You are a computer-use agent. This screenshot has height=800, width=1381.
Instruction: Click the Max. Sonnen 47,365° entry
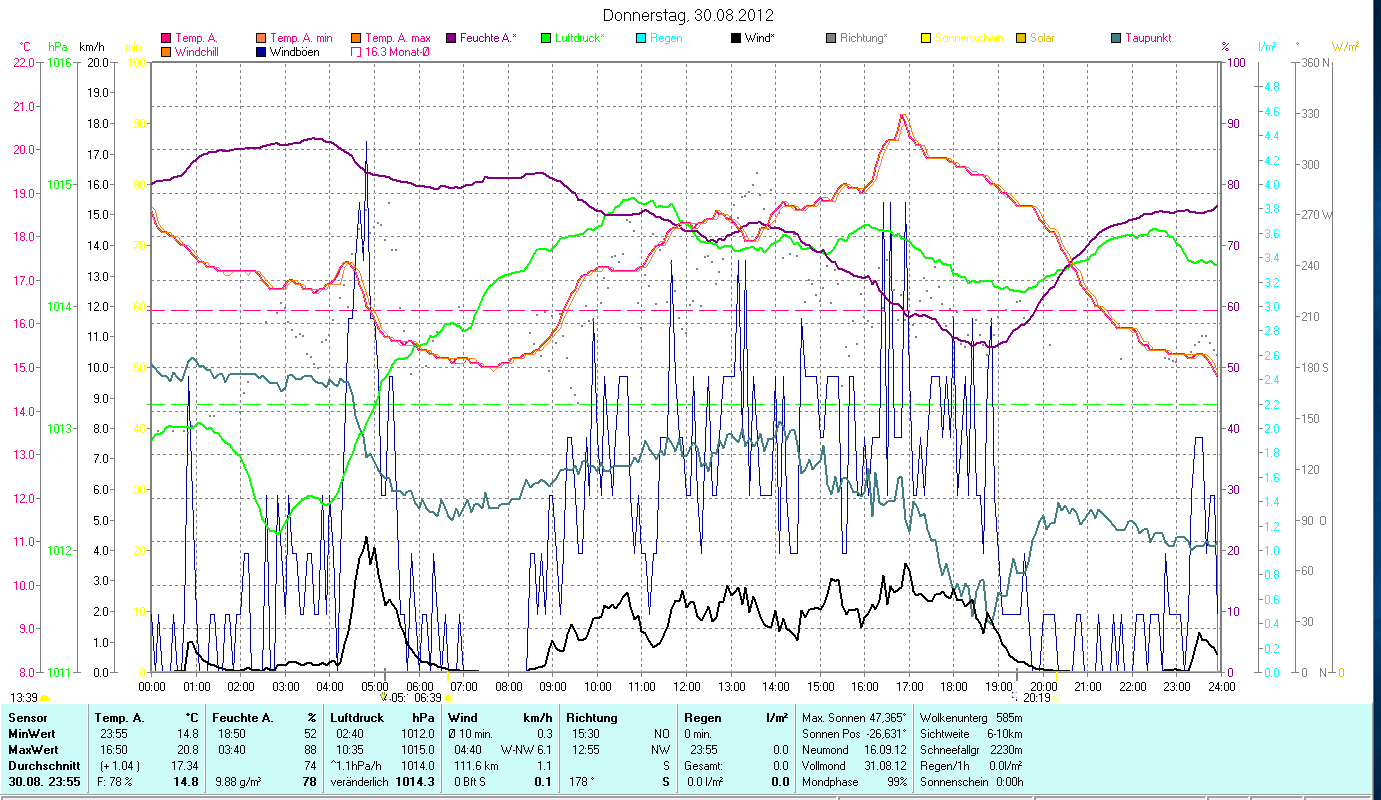pyautogui.click(x=855, y=718)
